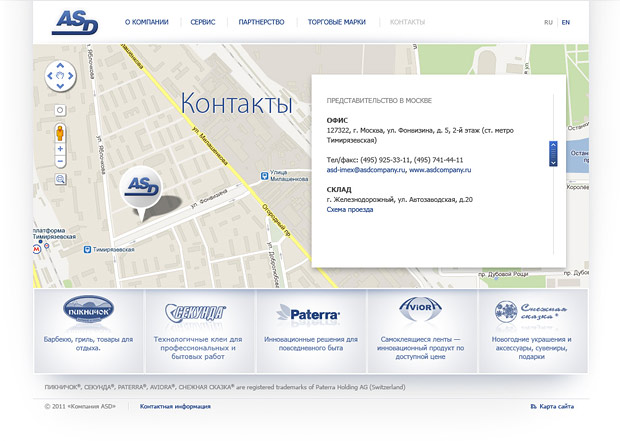Click the Представительство в Москве heading

[379, 101]
